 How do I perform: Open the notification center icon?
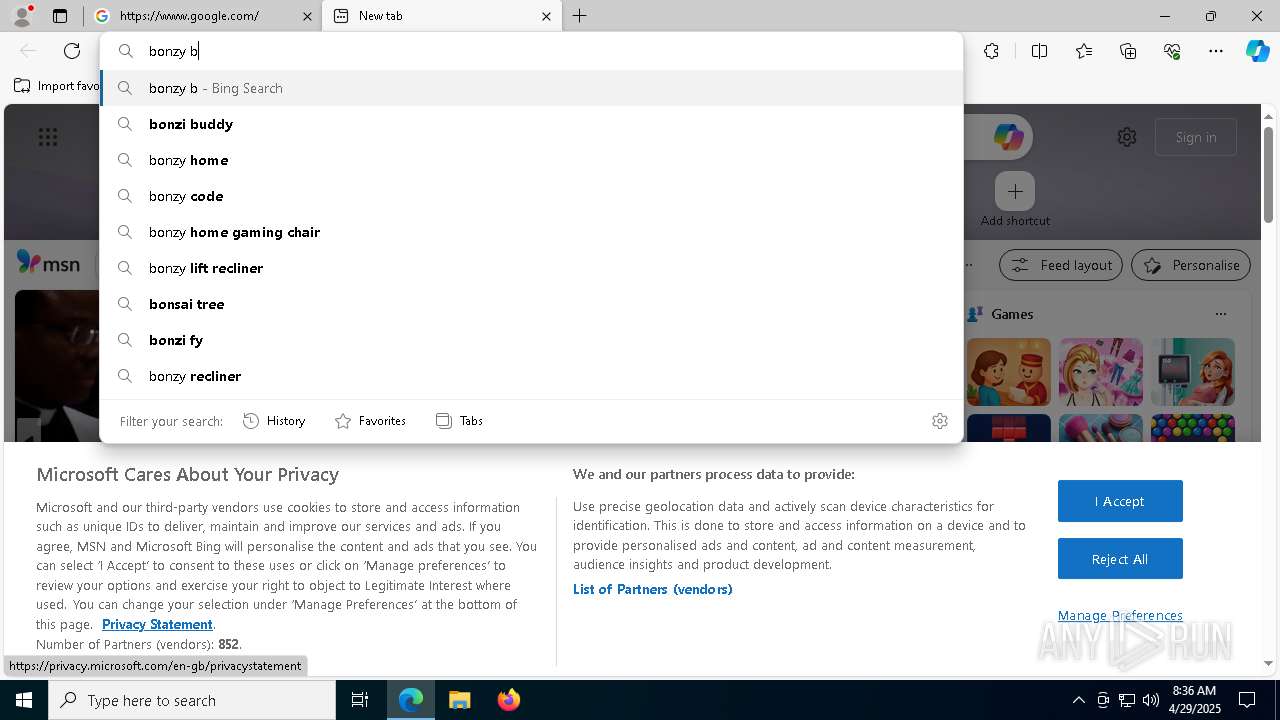click(x=1247, y=700)
